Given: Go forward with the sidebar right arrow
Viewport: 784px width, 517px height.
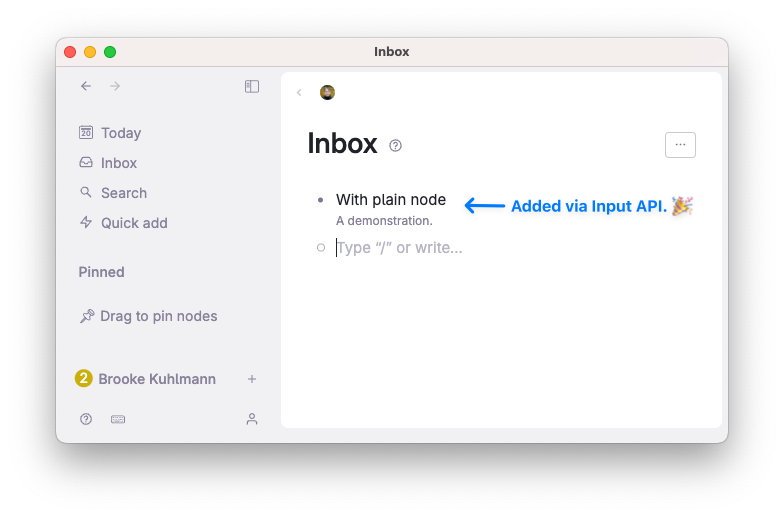Looking at the screenshot, I should pyautogui.click(x=115, y=86).
